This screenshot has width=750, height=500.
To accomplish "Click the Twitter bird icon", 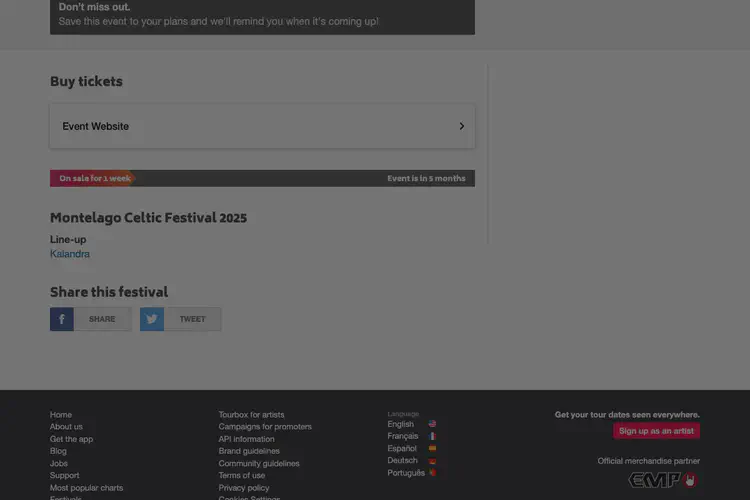I will (152, 319).
